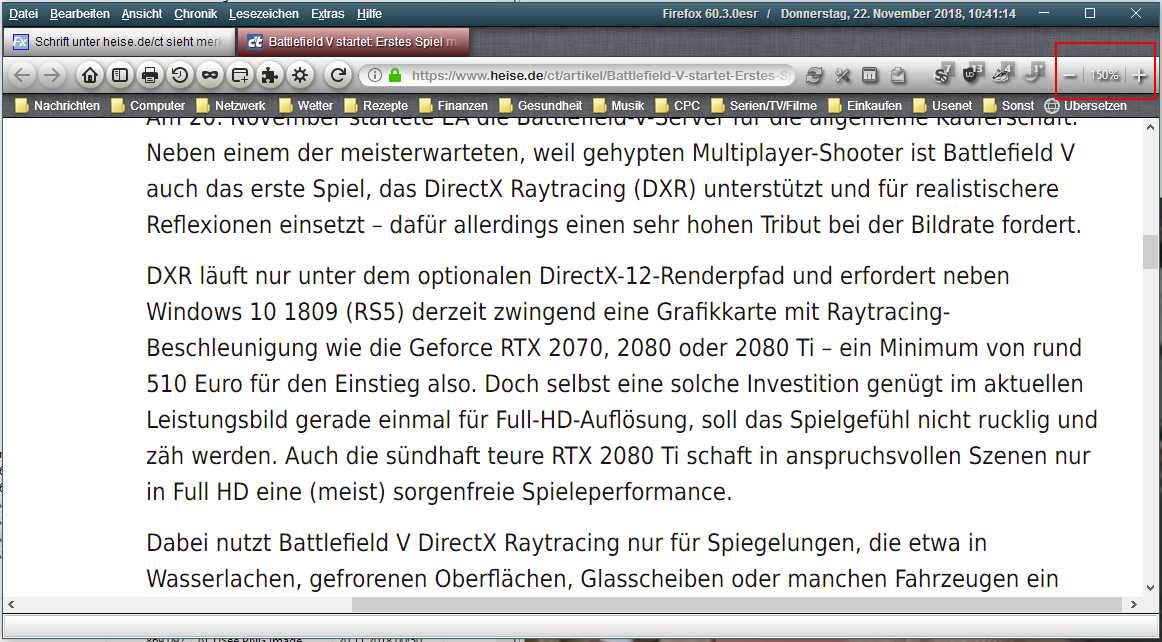Print the page with the printer icon
Image resolution: width=1162 pixels, height=642 pixels.
[x=150, y=75]
